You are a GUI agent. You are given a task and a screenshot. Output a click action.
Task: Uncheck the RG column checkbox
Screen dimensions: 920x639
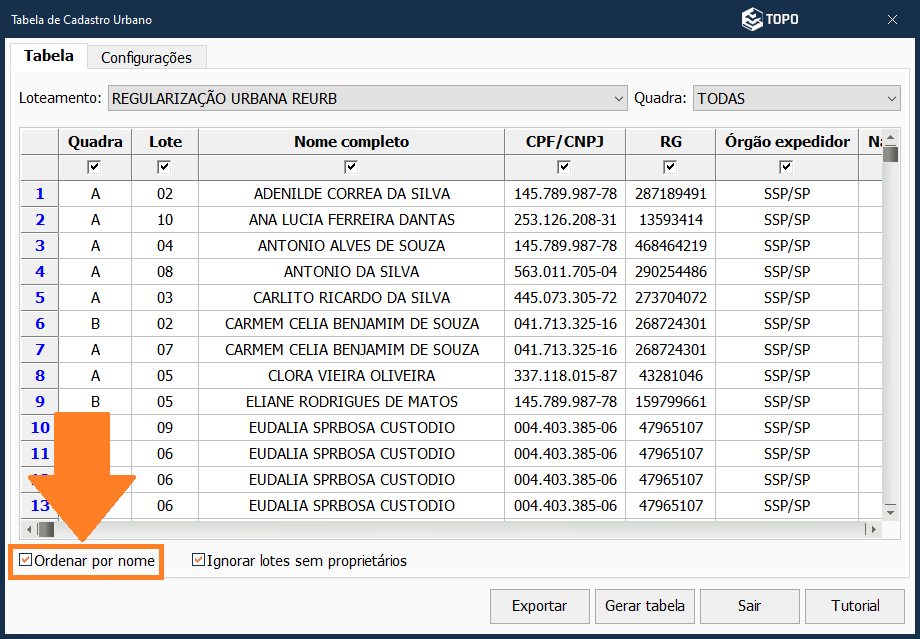670,167
